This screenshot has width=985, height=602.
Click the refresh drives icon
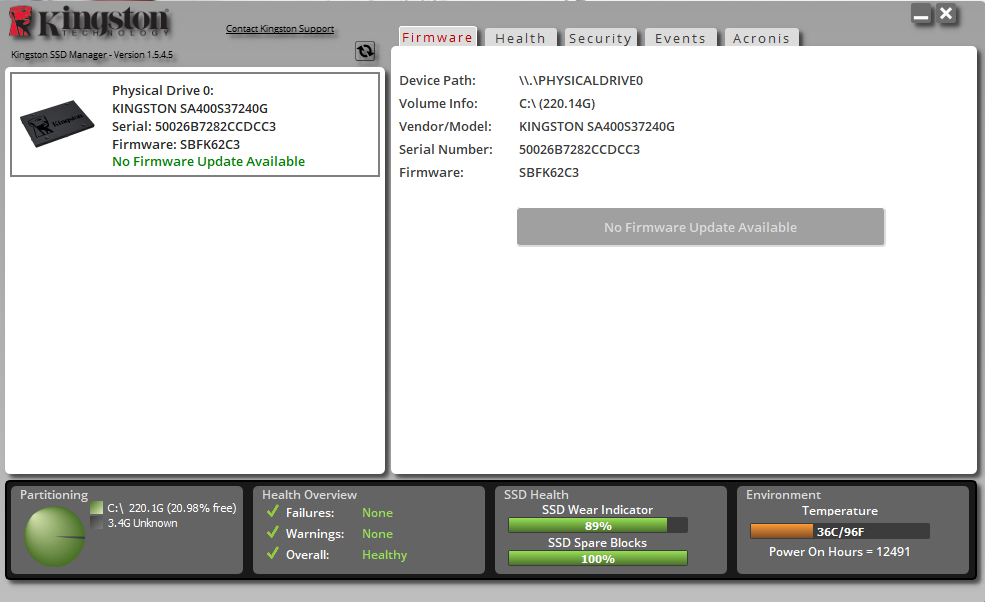(x=365, y=51)
